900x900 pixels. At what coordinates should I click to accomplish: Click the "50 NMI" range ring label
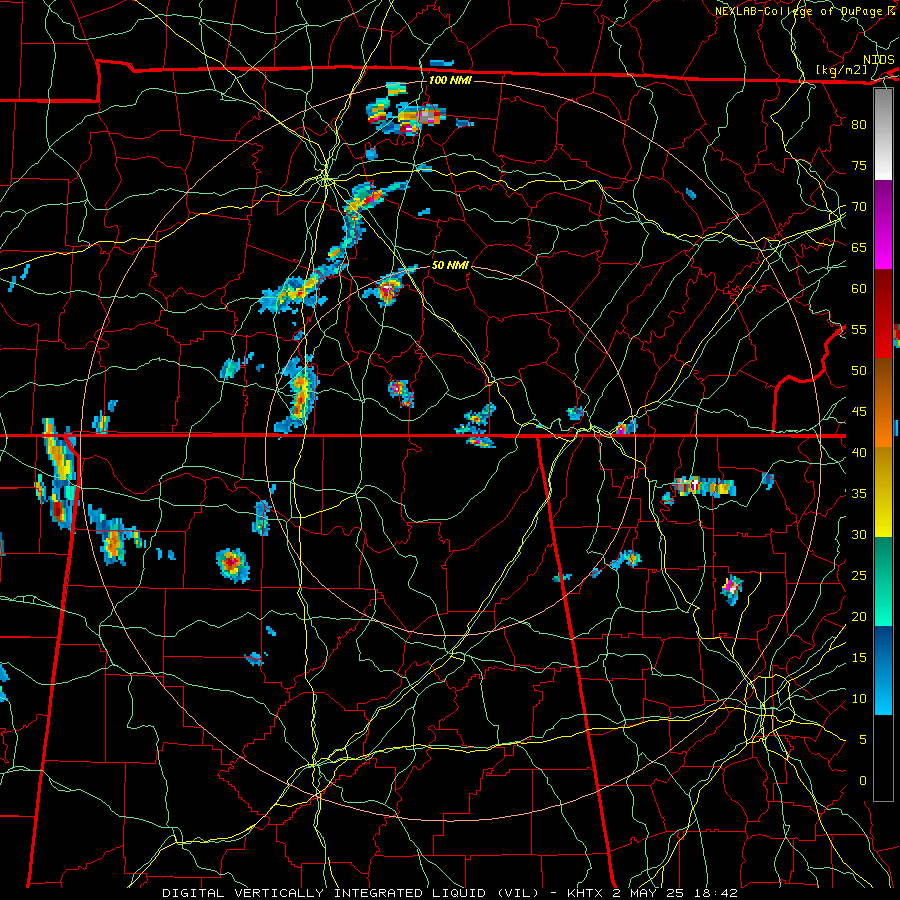[x=450, y=265]
